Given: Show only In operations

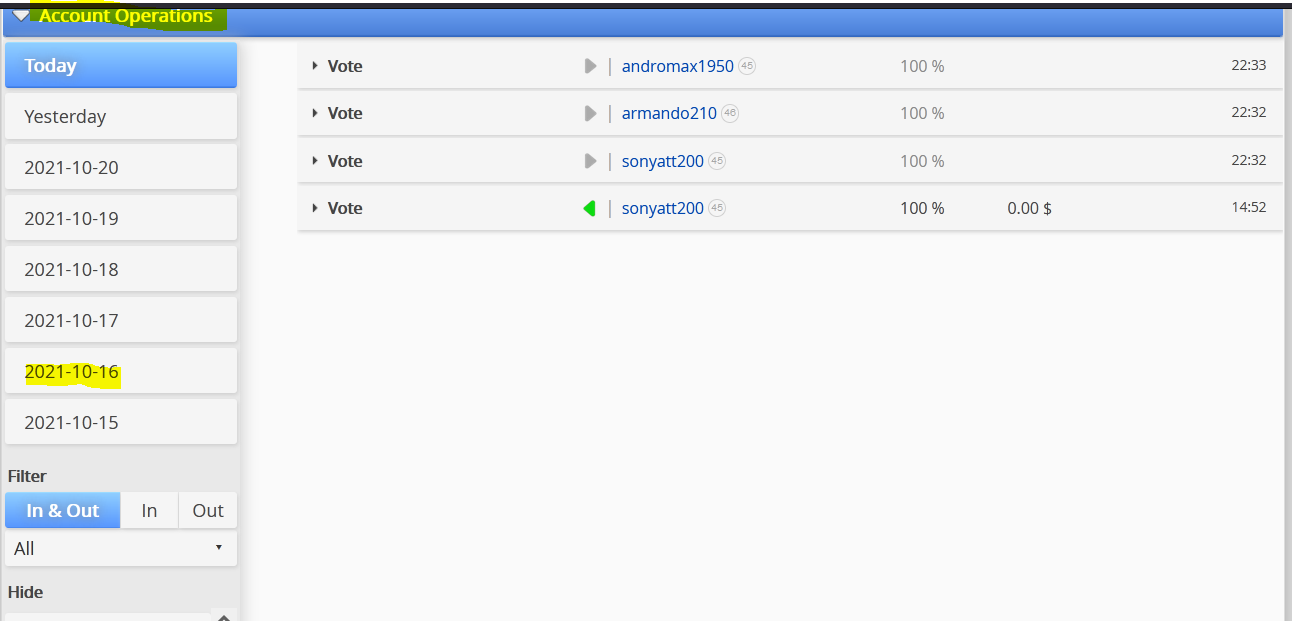Looking at the screenshot, I should tap(149, 510).
